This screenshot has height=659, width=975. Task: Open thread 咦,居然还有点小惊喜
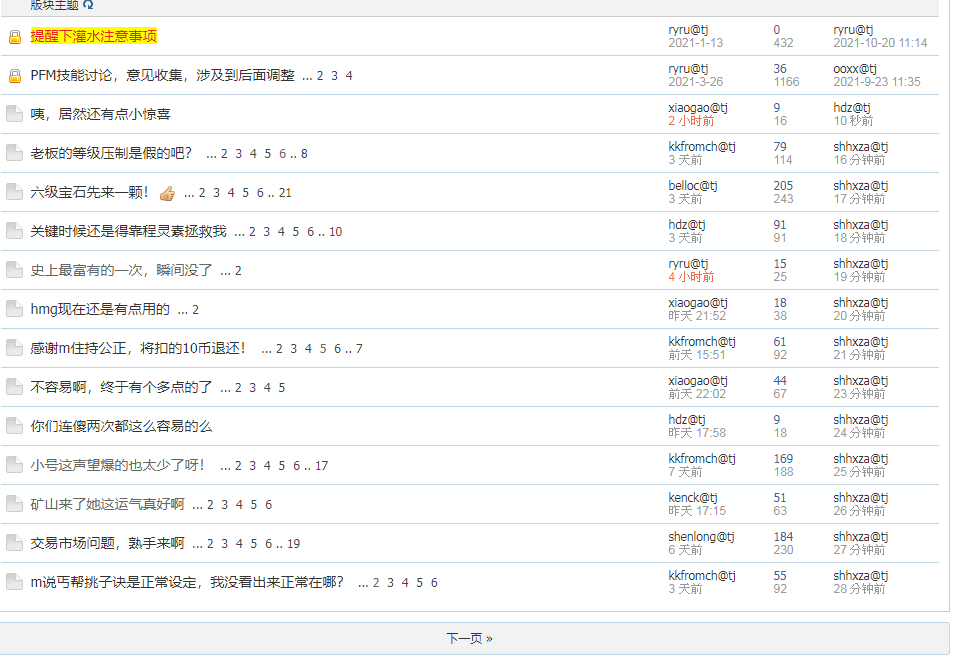pyautogui.click(x=100, y=114)
